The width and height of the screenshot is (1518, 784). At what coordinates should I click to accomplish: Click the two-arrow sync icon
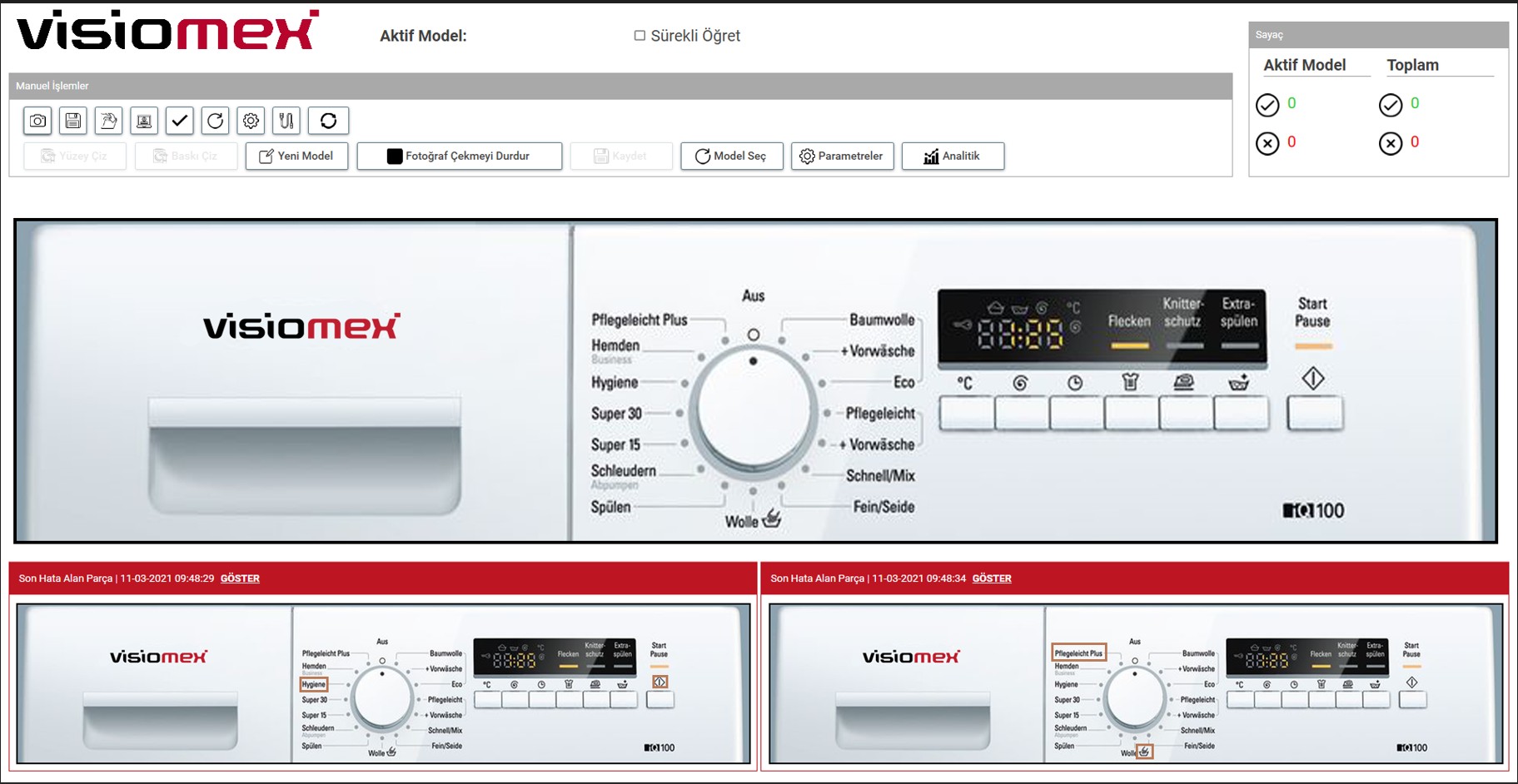click(x=328, y=121)
